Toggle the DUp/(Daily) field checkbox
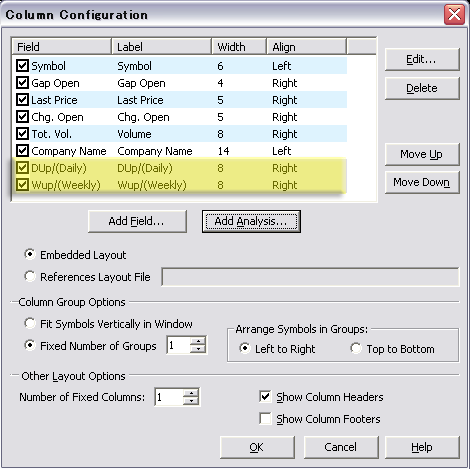 coord(22,167)
